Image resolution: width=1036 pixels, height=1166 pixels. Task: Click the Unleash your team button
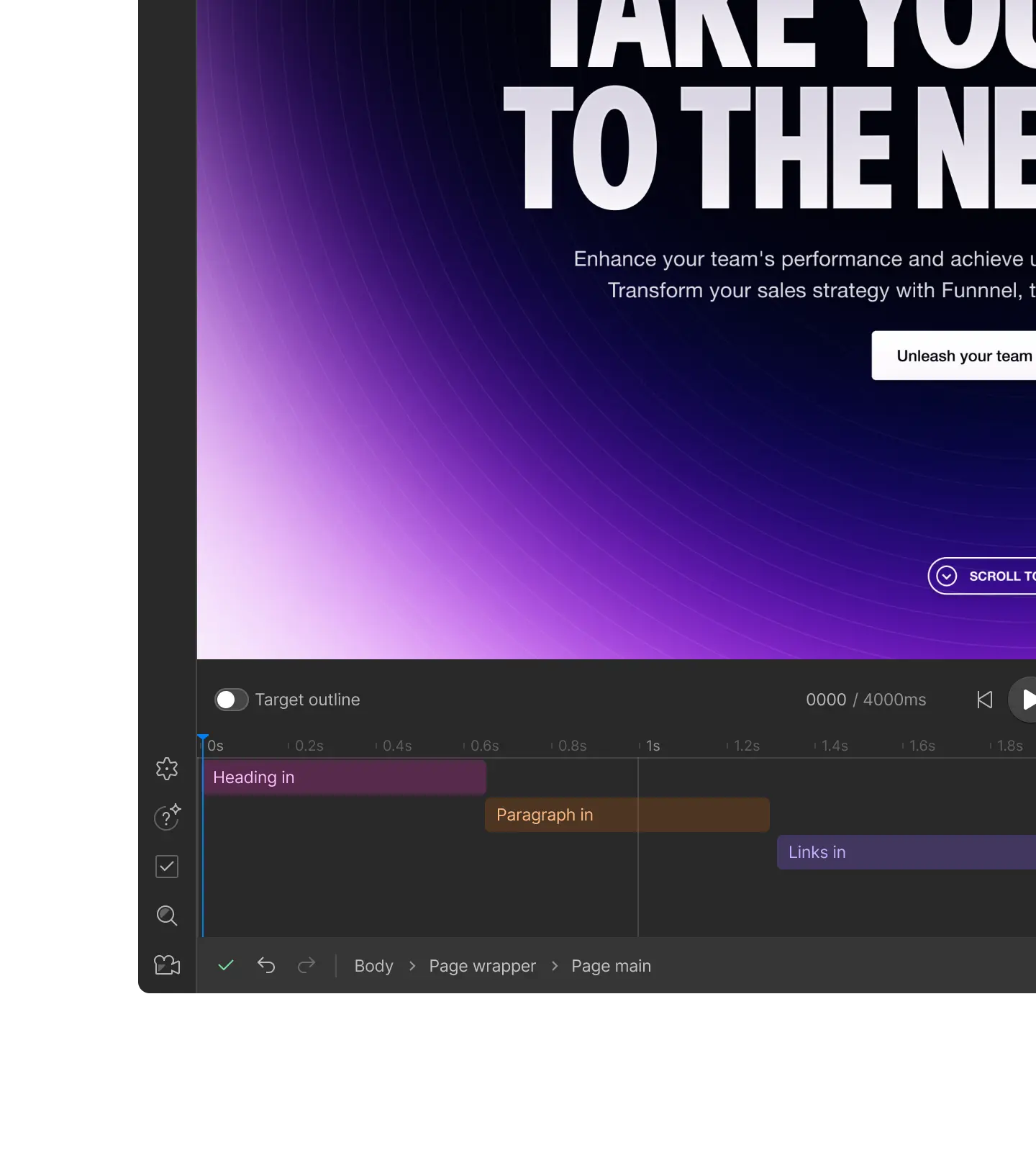coord(954,356)
